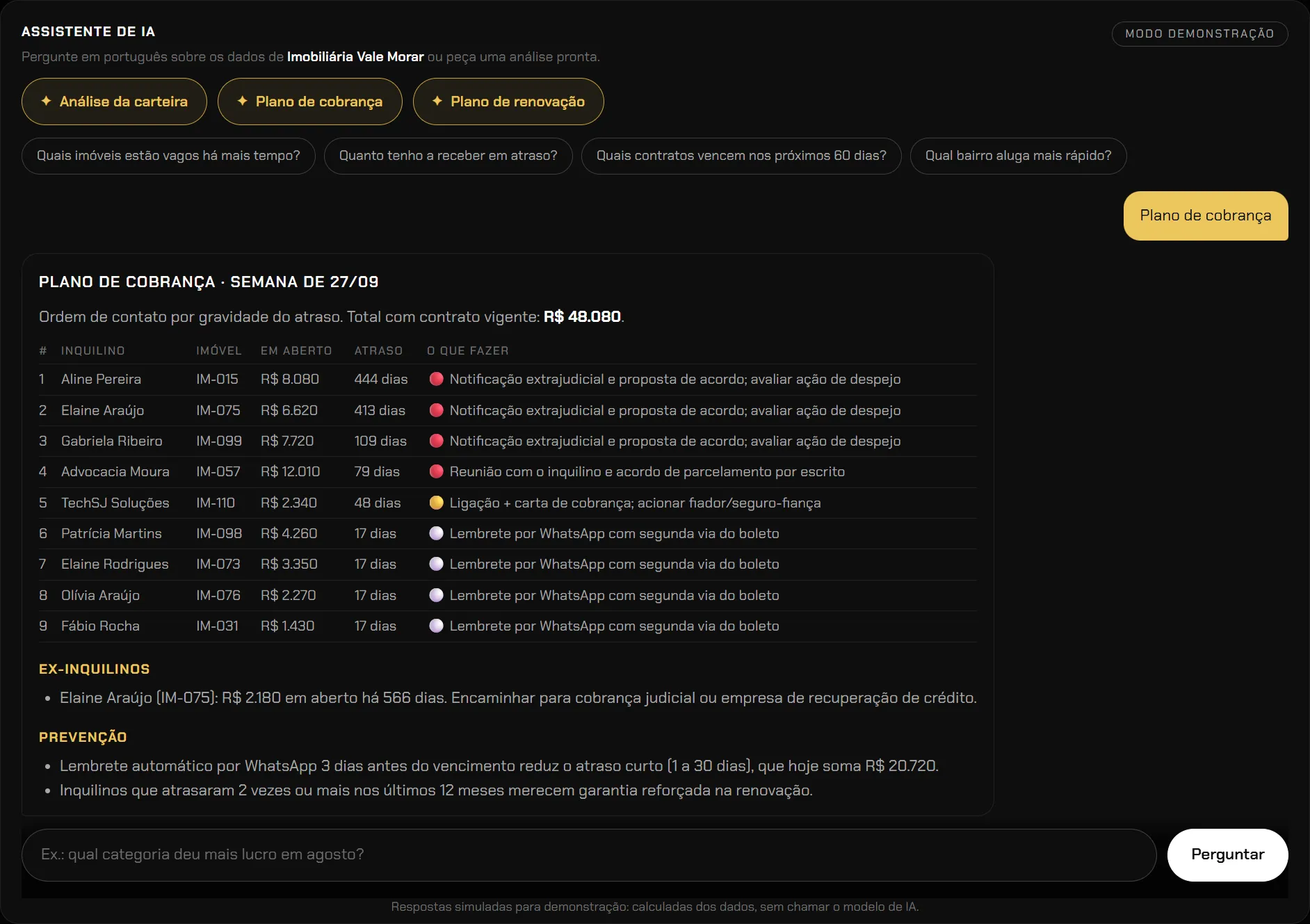Image resolution: width=1310 pixels, height=924 pixels.
Task: Click amount R$ 12.010
Action: point(290,471)
